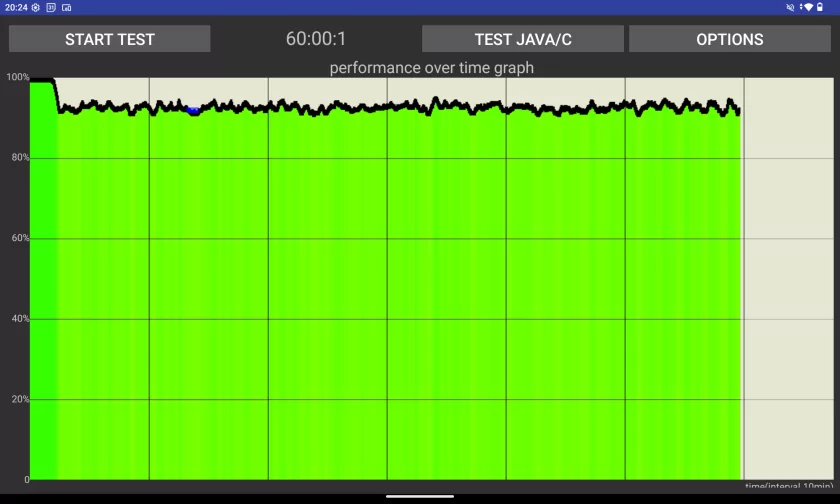Image resolution: width=840 pixels, height=504 pixels.
Task: Click the empty beige area right of graph
Action: pyautogui.click(x=788, y=280)
